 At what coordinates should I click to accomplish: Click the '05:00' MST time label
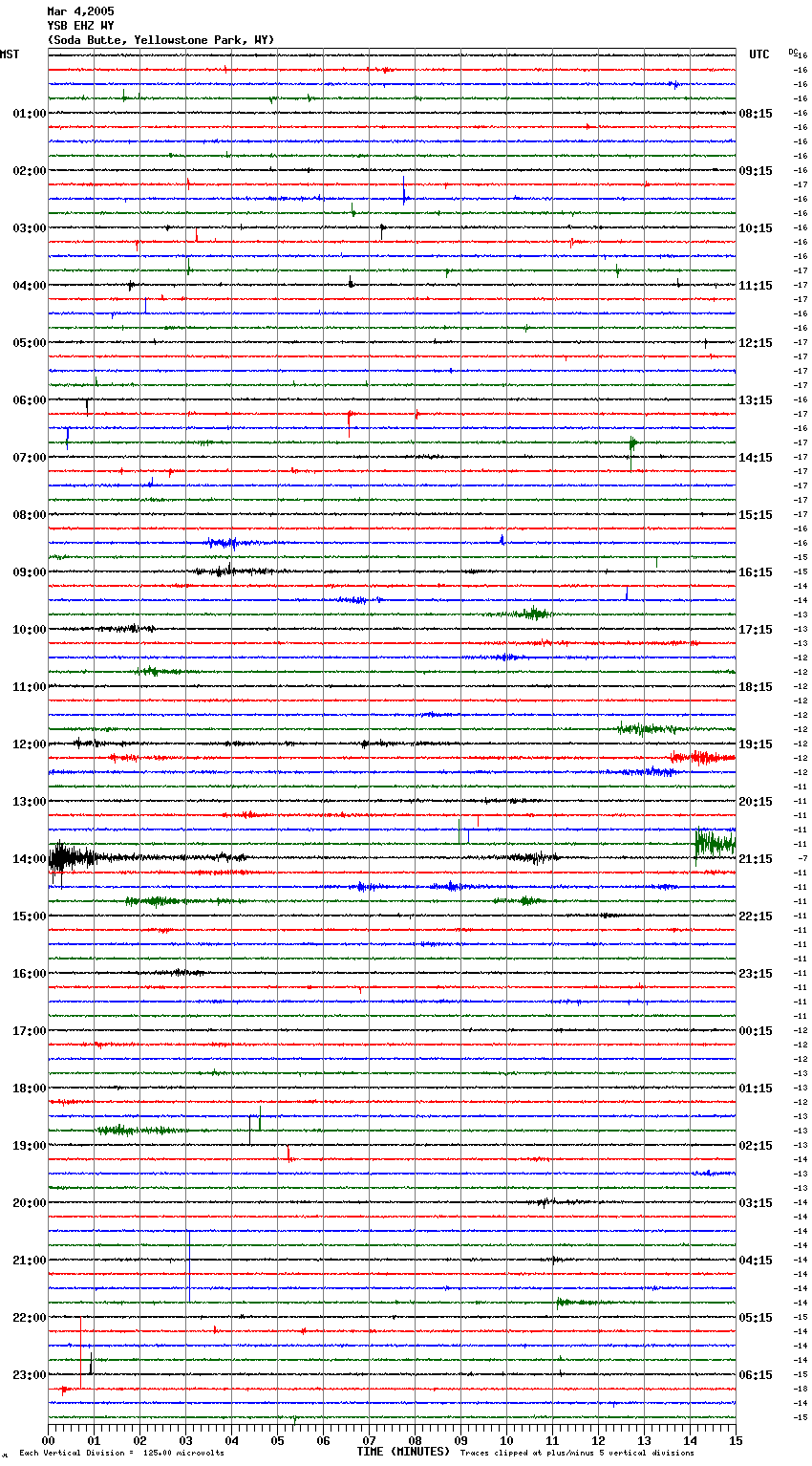pyautogui.click(x=30, y=343)
